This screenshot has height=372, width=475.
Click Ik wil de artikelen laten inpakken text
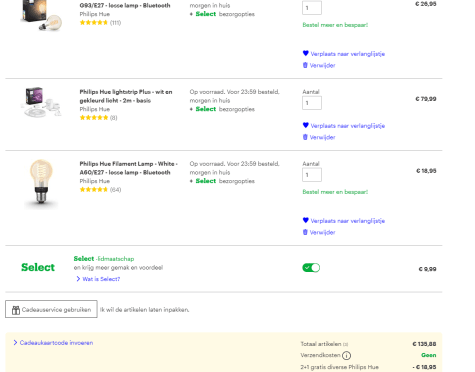(144, 310)
